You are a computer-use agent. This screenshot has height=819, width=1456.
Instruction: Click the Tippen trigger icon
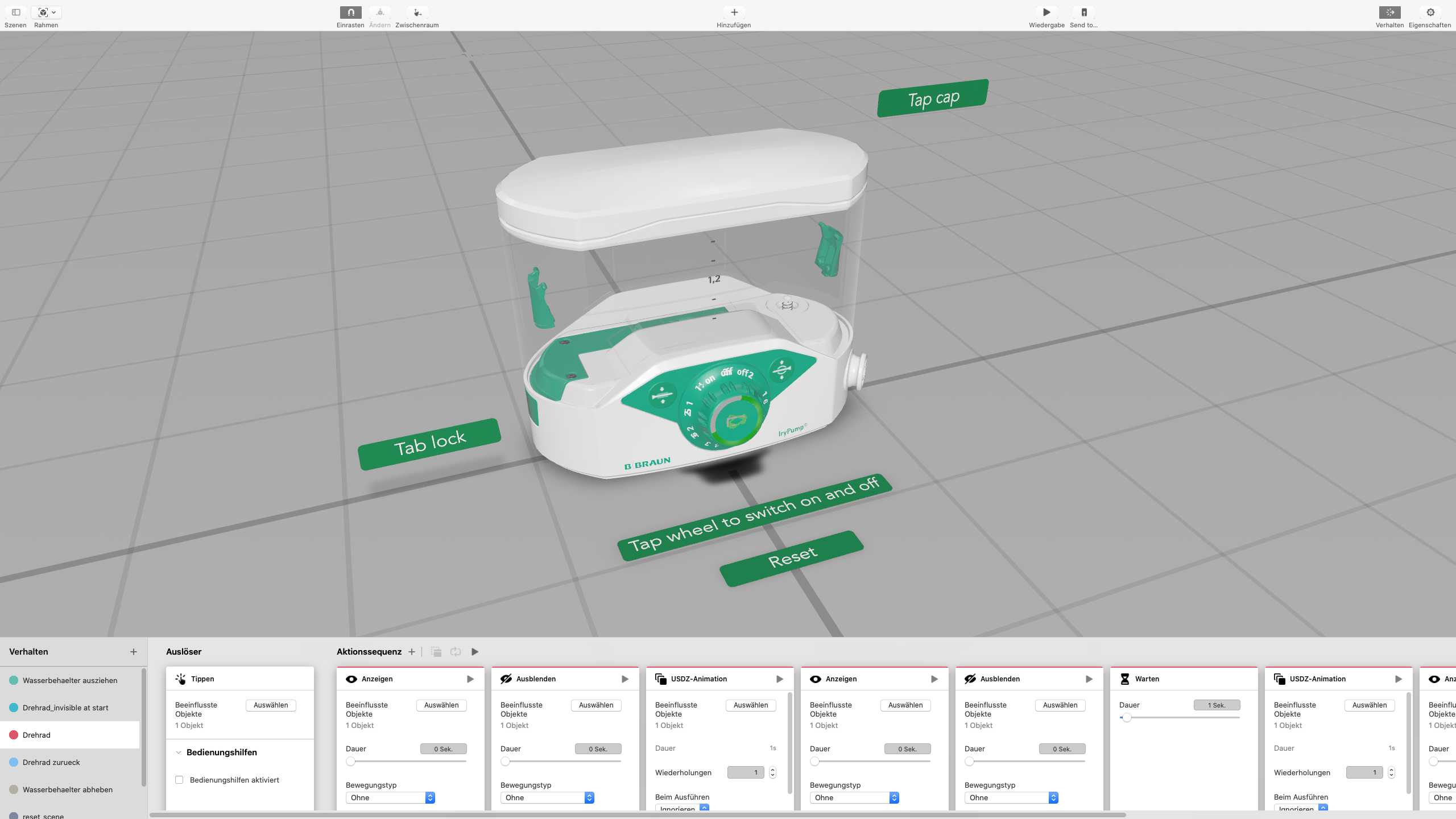click(x=181, y=679)
